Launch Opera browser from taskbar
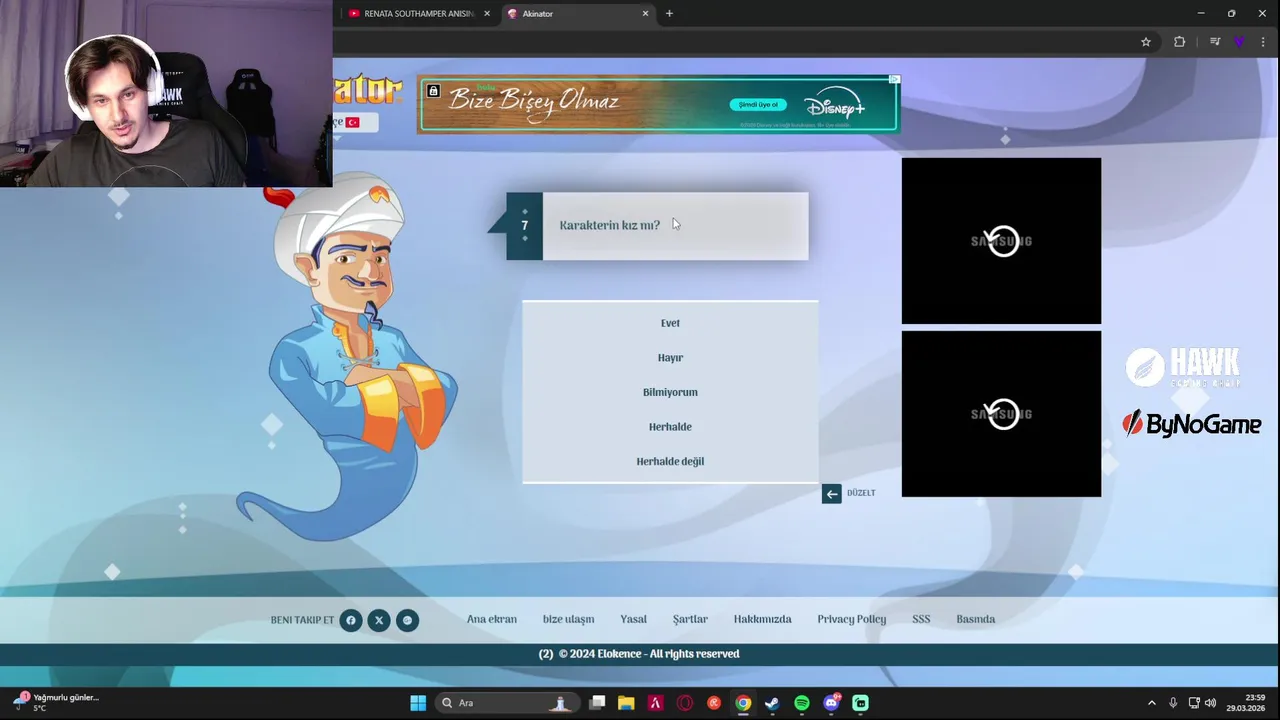The height and width of the screenshot is (720, 1280). [x=685, y=703]
